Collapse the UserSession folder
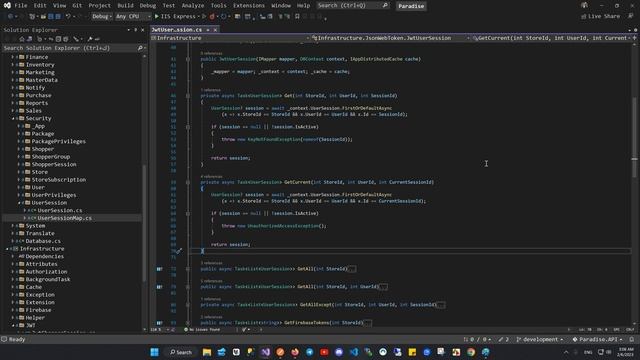 coord(19,203)
